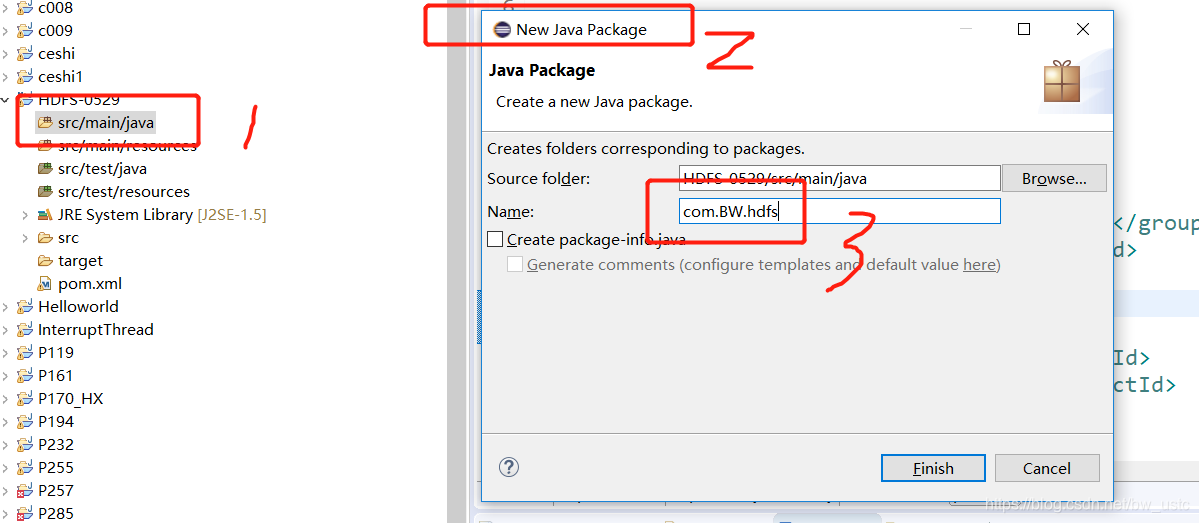Screen dimensions: 1199x523
Task: Click the InterruptThread project icon
Action: tap(25, 330)
